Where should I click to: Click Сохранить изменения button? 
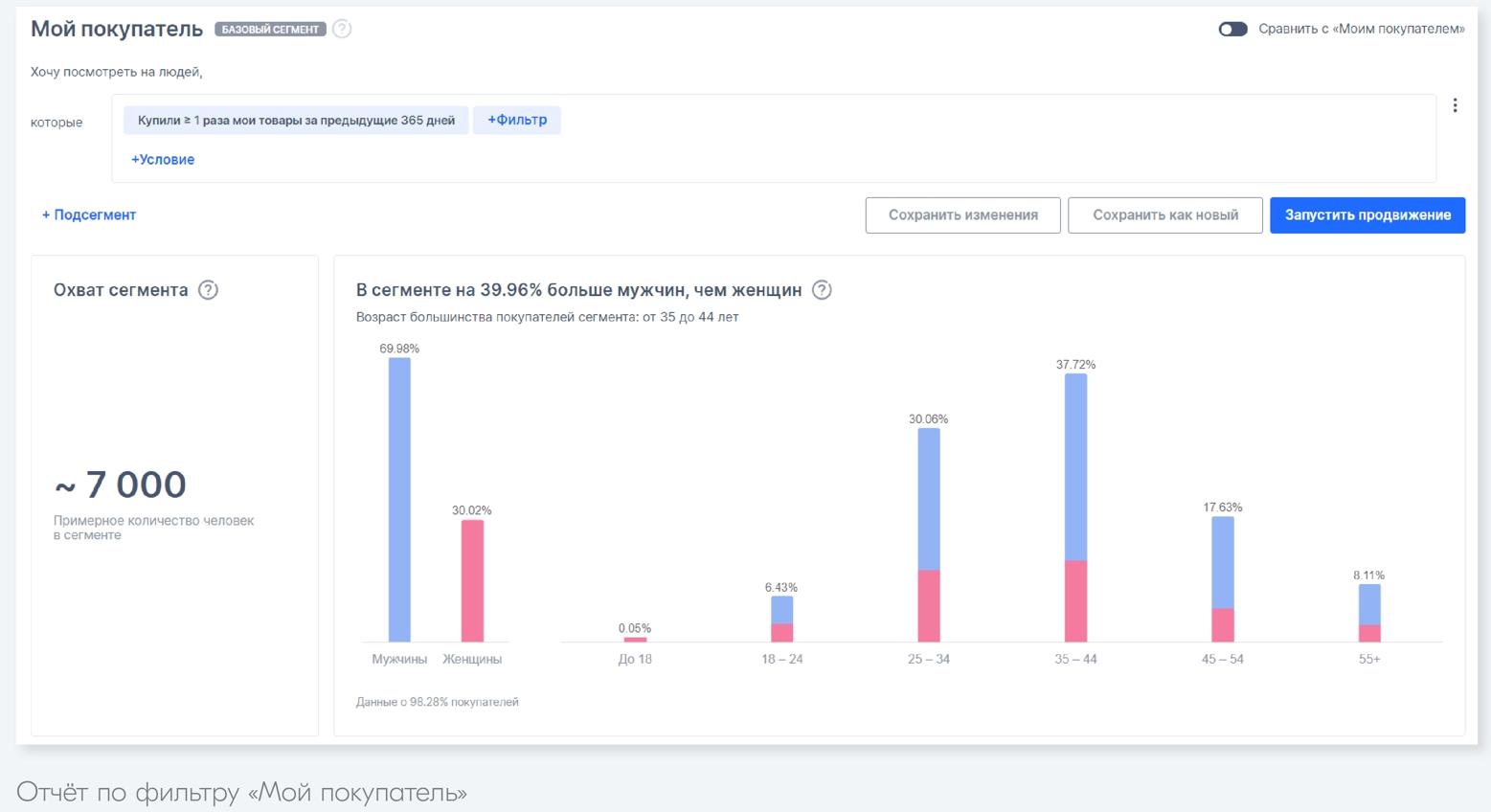962,214
